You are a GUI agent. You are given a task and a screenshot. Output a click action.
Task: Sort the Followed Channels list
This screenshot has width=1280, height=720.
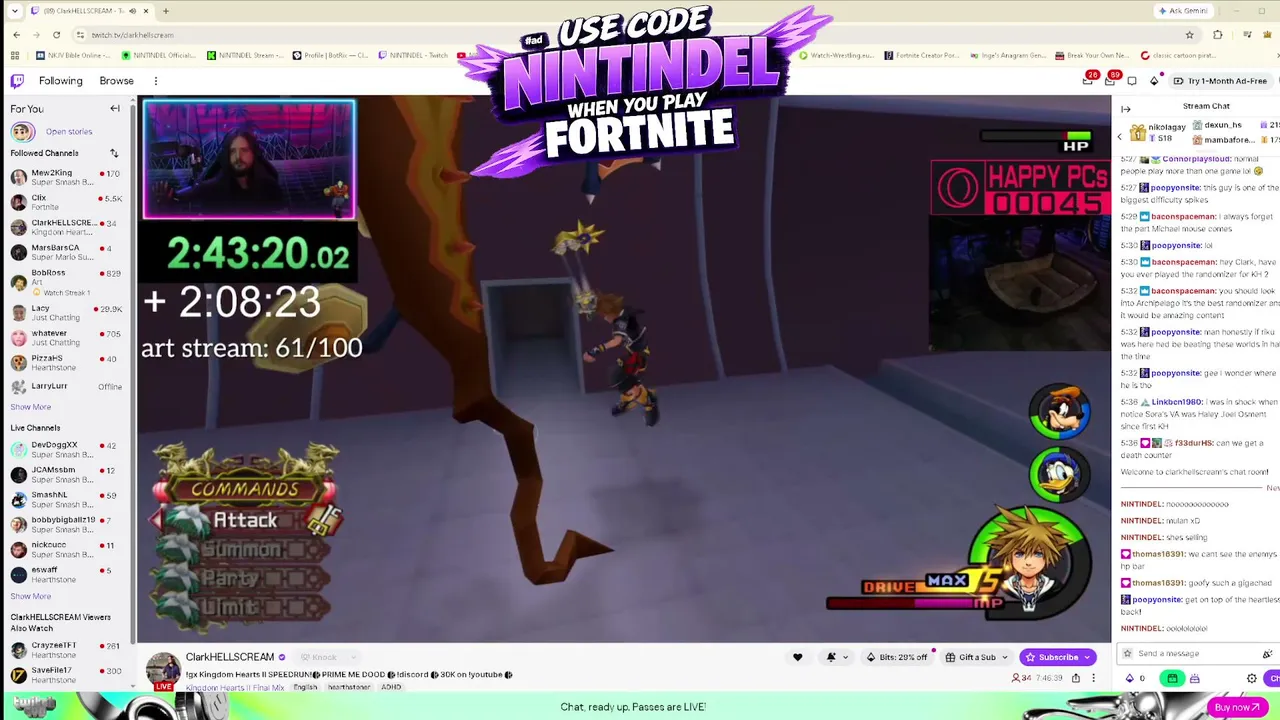pyautogui.click(x=114, y=153)
